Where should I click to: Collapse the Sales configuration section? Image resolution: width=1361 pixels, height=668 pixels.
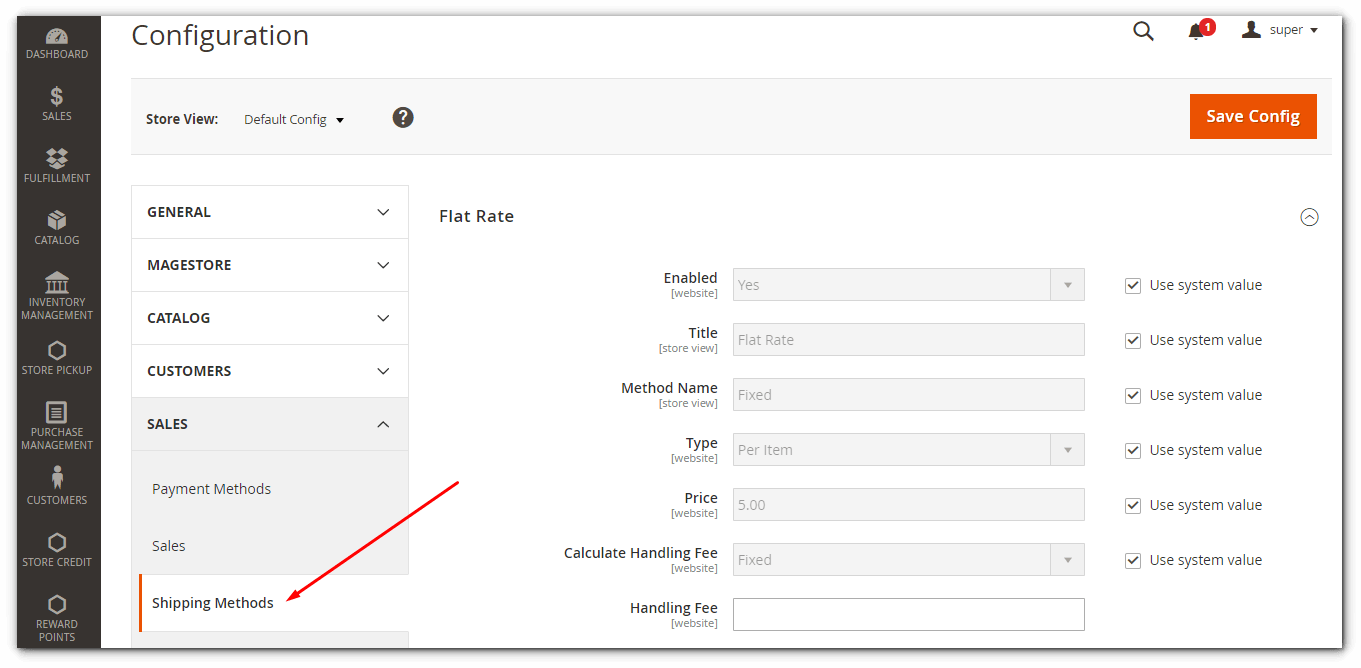270,424
